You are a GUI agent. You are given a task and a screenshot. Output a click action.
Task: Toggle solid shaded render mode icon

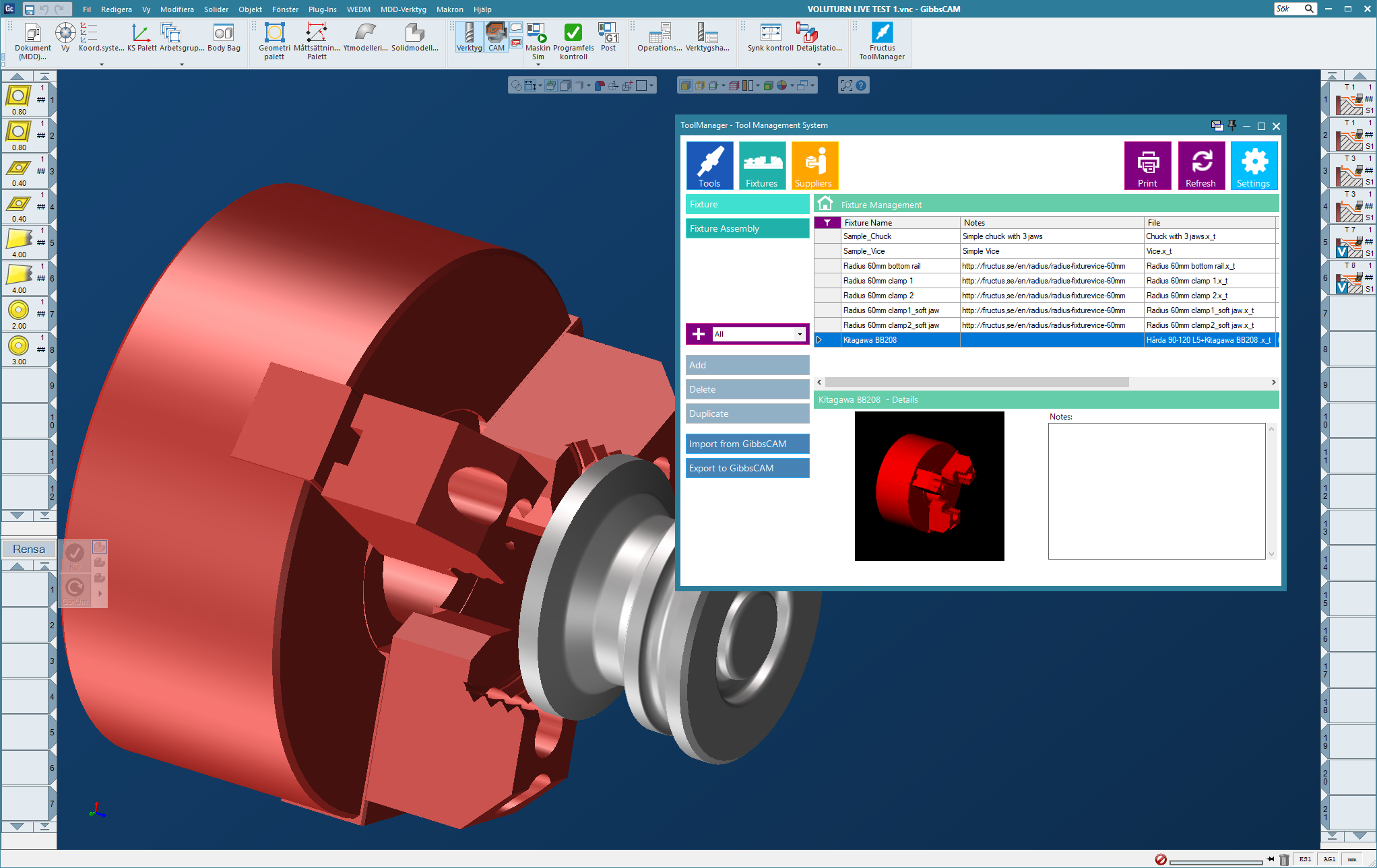685,85
